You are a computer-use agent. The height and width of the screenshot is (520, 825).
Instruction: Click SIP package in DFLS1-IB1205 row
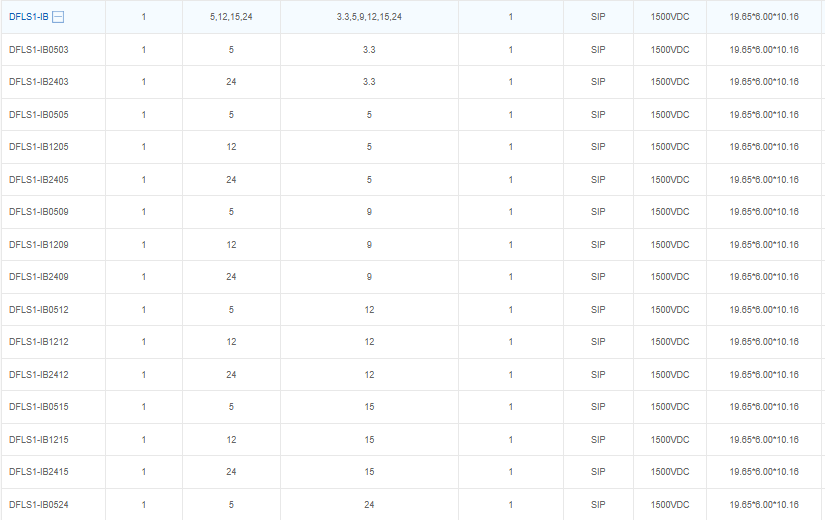point(598,147)
